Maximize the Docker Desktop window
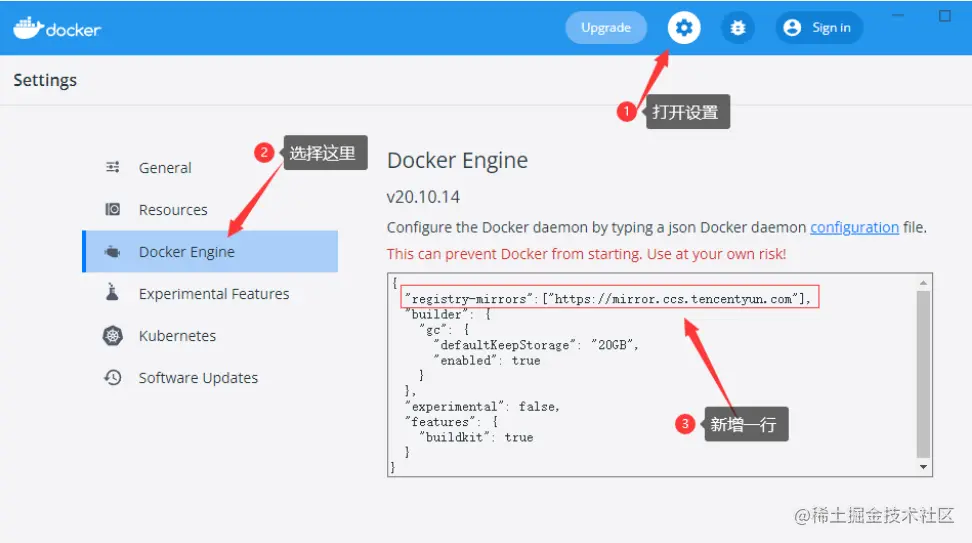The image size is (972, 543). point(944,15)
